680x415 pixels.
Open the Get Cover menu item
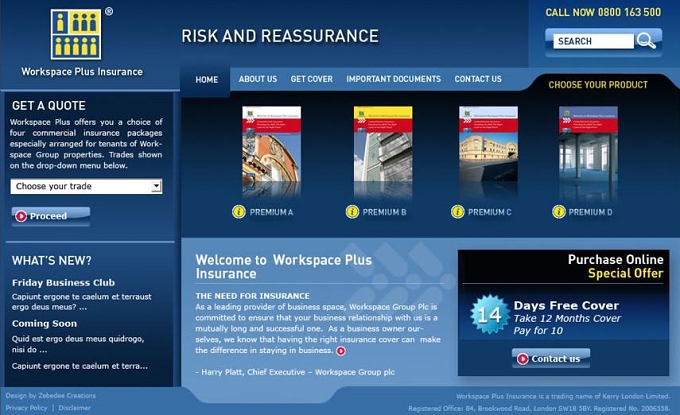tap(311, 79)
